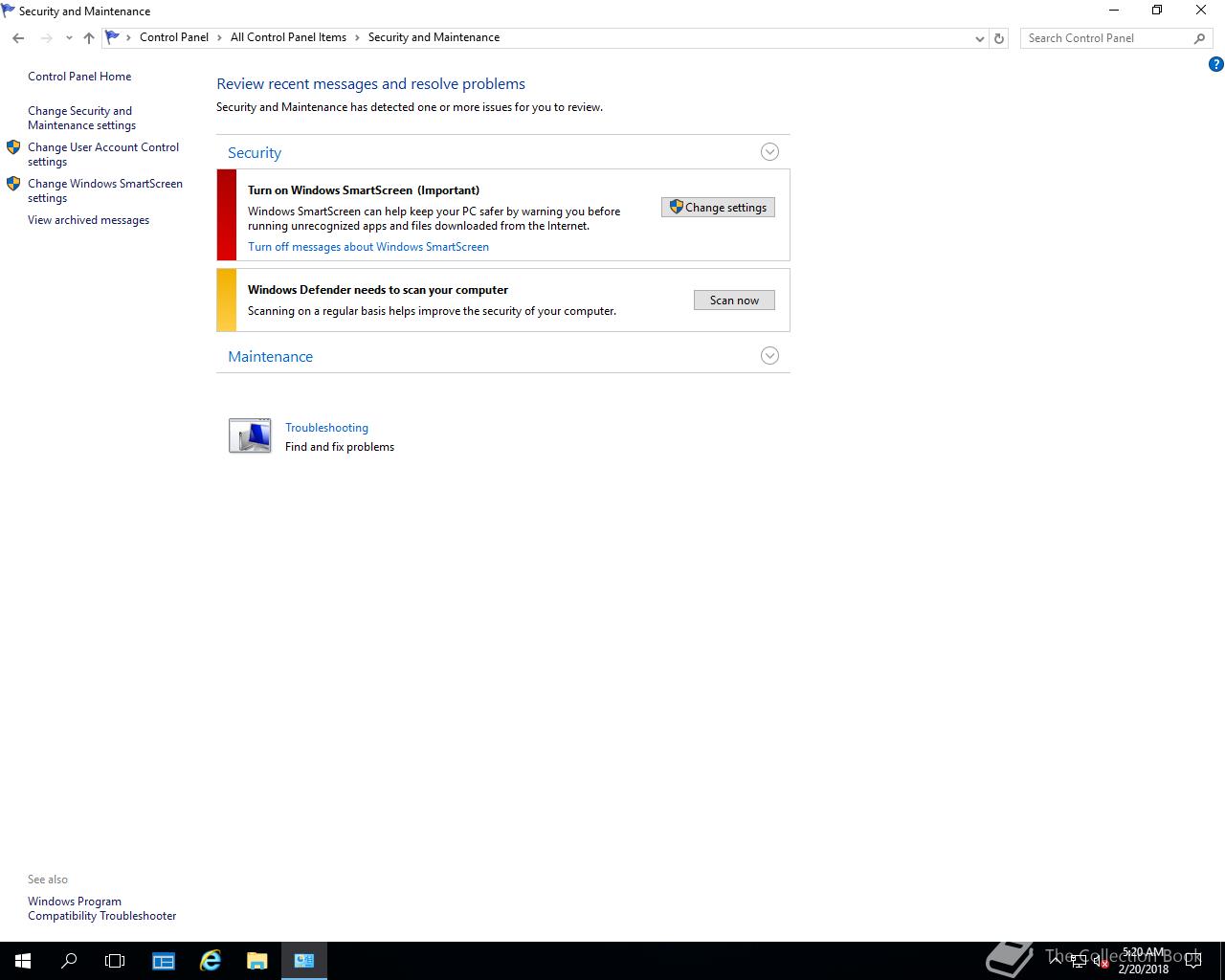Screen dimensions: 1225x980
Task: Click the Turn on Windows SmartScreen message title
Action: [x=364, y=190]
